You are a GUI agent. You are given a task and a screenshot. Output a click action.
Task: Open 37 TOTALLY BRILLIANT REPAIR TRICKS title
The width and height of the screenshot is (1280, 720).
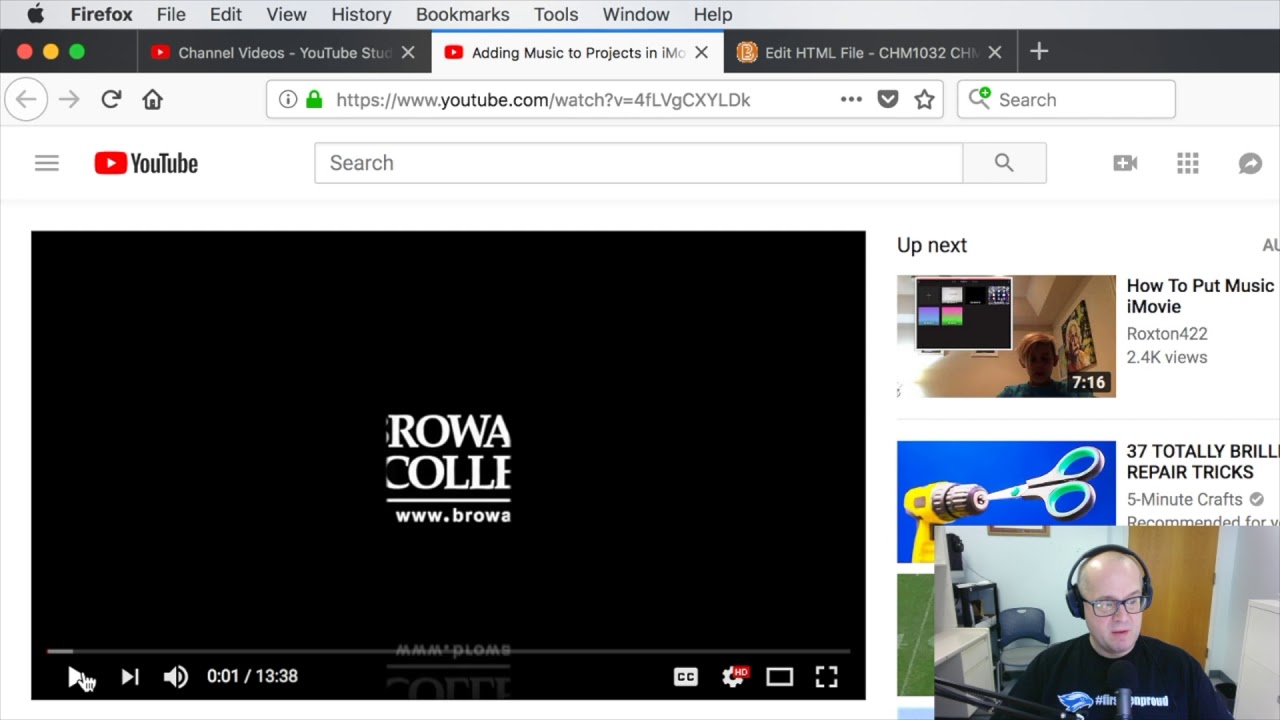pyautogui.click(x=1203, y=461)
